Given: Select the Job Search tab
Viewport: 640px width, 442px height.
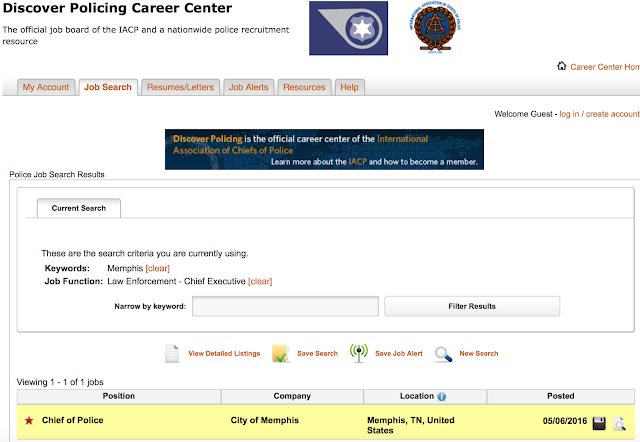Looking at the screenshot, I should coord(108,87).
